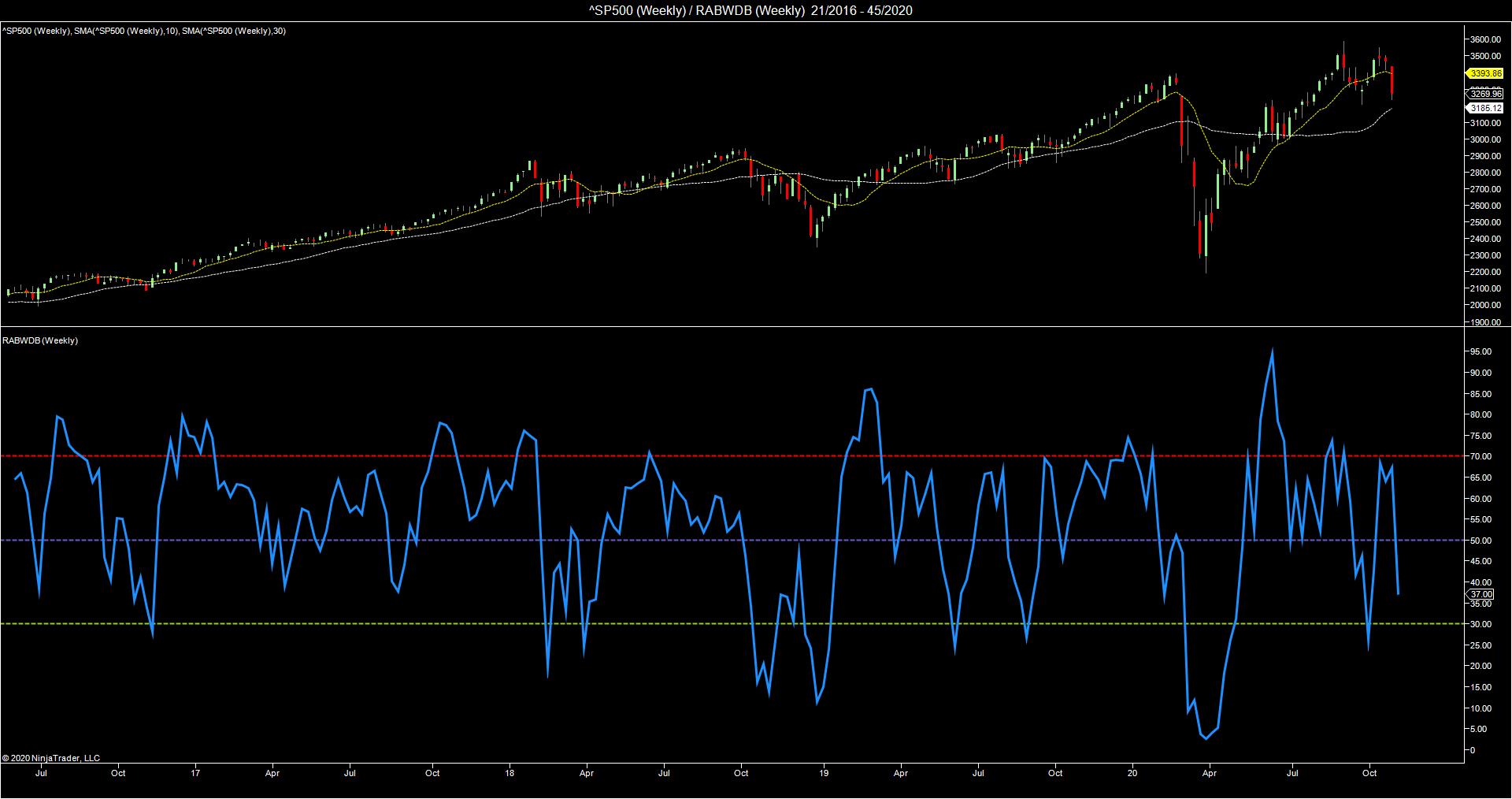Select the 2000.00 price axis label
This screenshot has height=799, width=1512.
pos(1486,305)
